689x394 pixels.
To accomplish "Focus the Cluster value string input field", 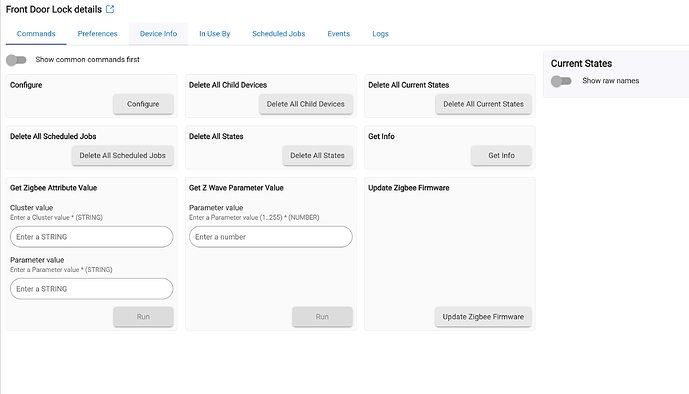I will [x=91, y=237].
